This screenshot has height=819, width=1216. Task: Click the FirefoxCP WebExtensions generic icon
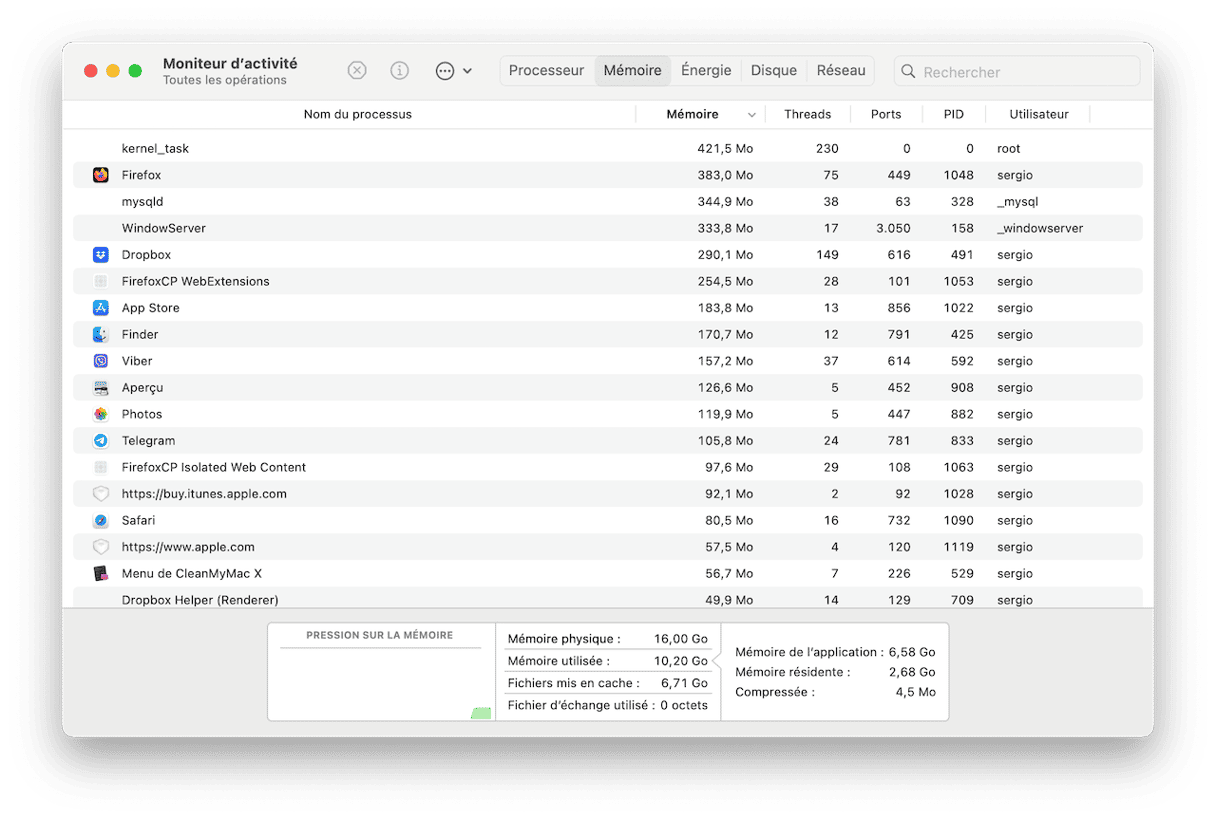pyautogui.click(x=101, y=281)
